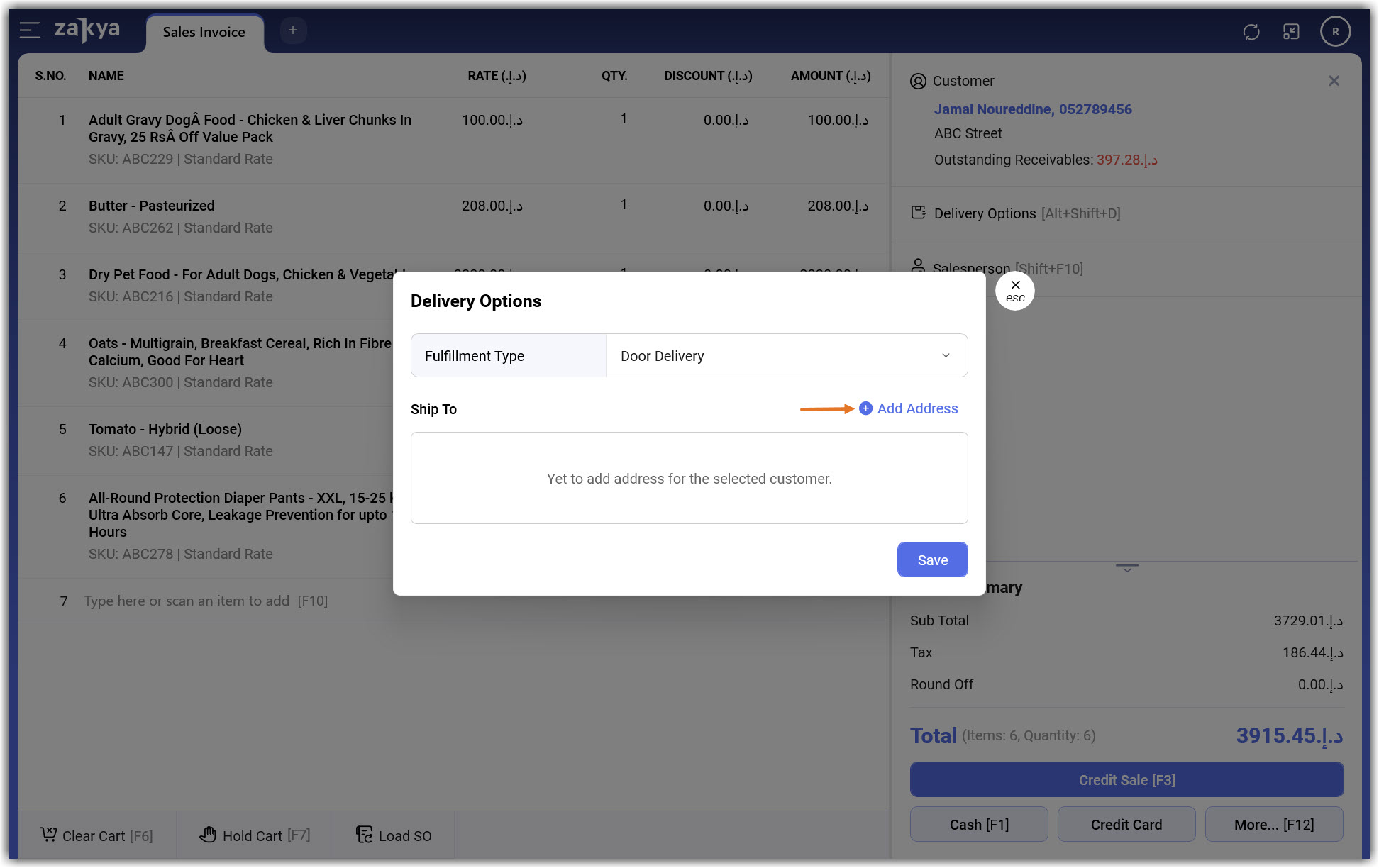Click the Hold Cart hand icon
1379x868 pixels.
pos(208,835)
